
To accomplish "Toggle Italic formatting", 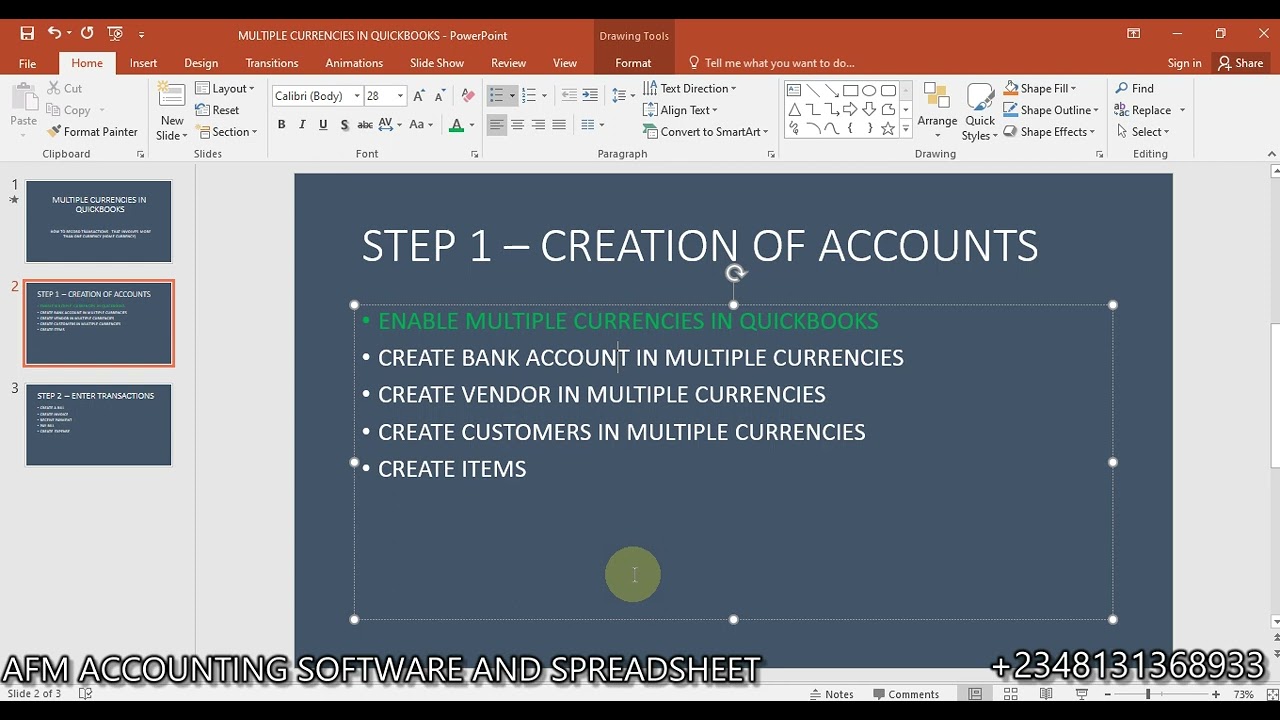I will point(302,125).
